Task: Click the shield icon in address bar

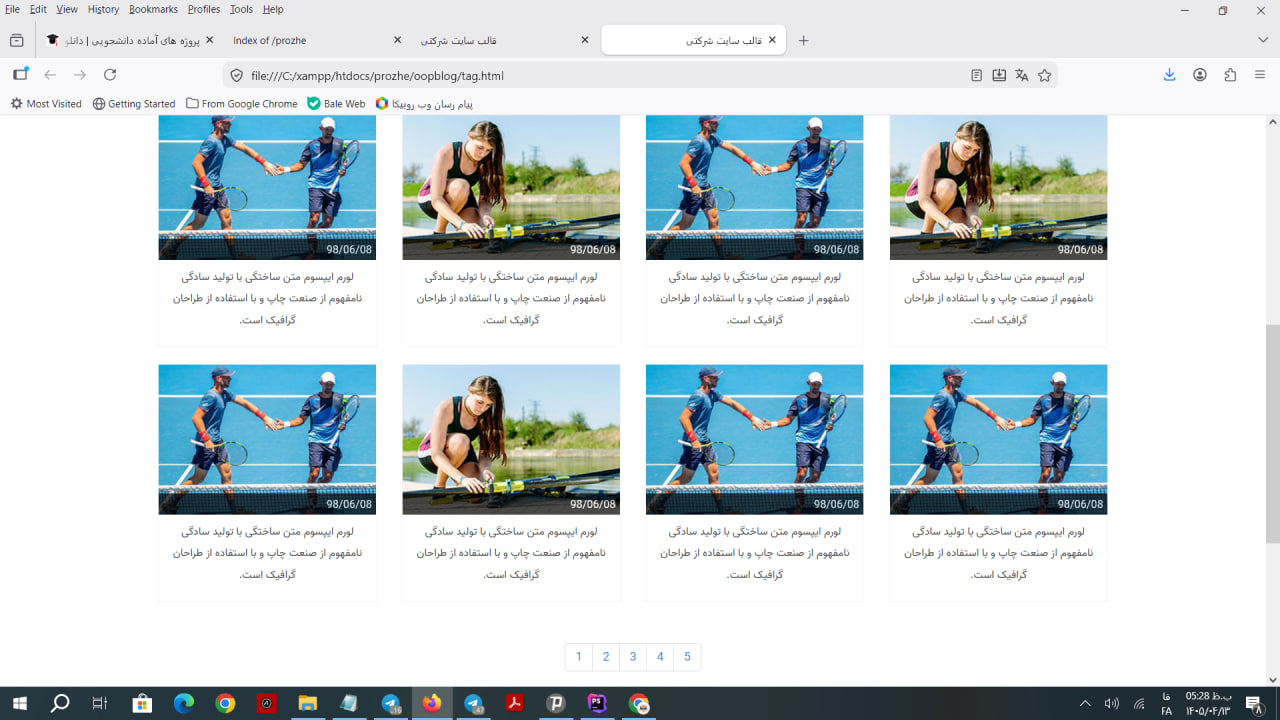Action: tap(237, 75)
